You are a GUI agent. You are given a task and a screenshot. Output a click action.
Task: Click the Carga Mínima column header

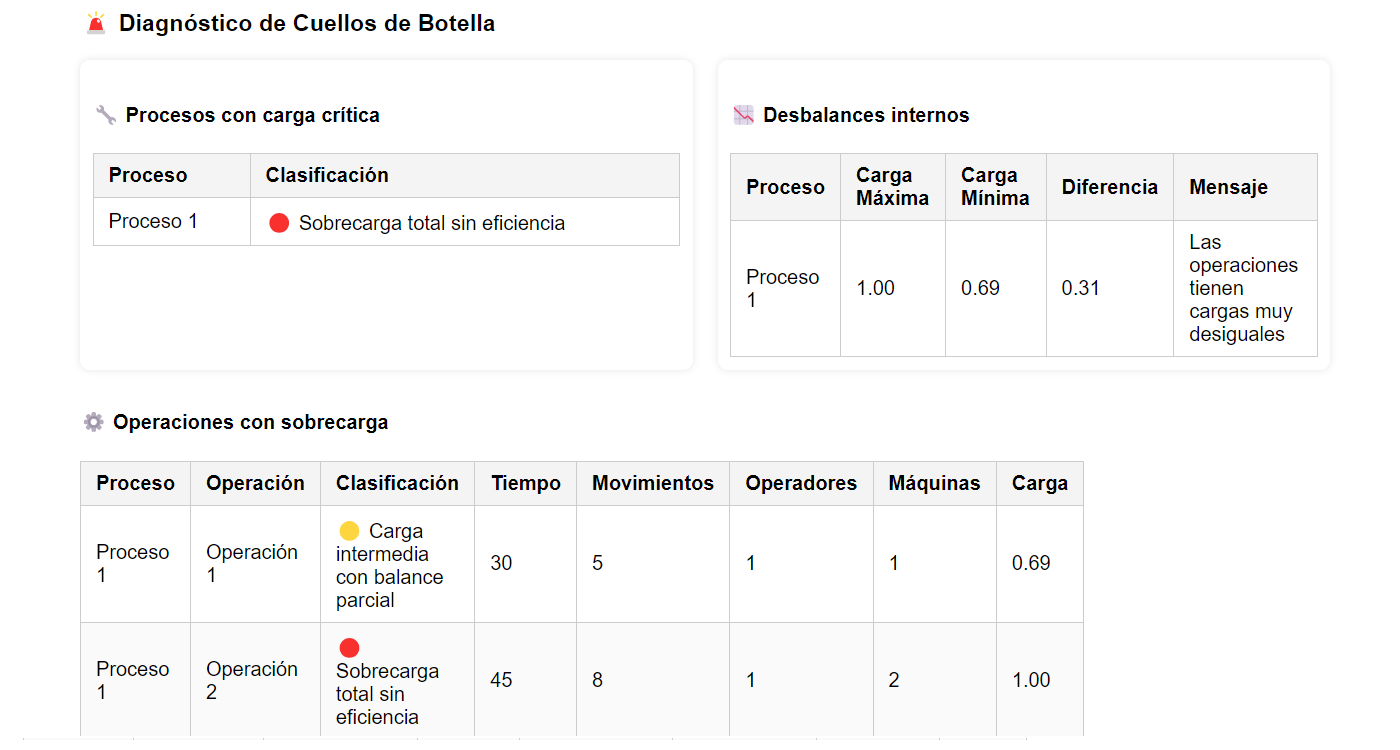(994, 187)
